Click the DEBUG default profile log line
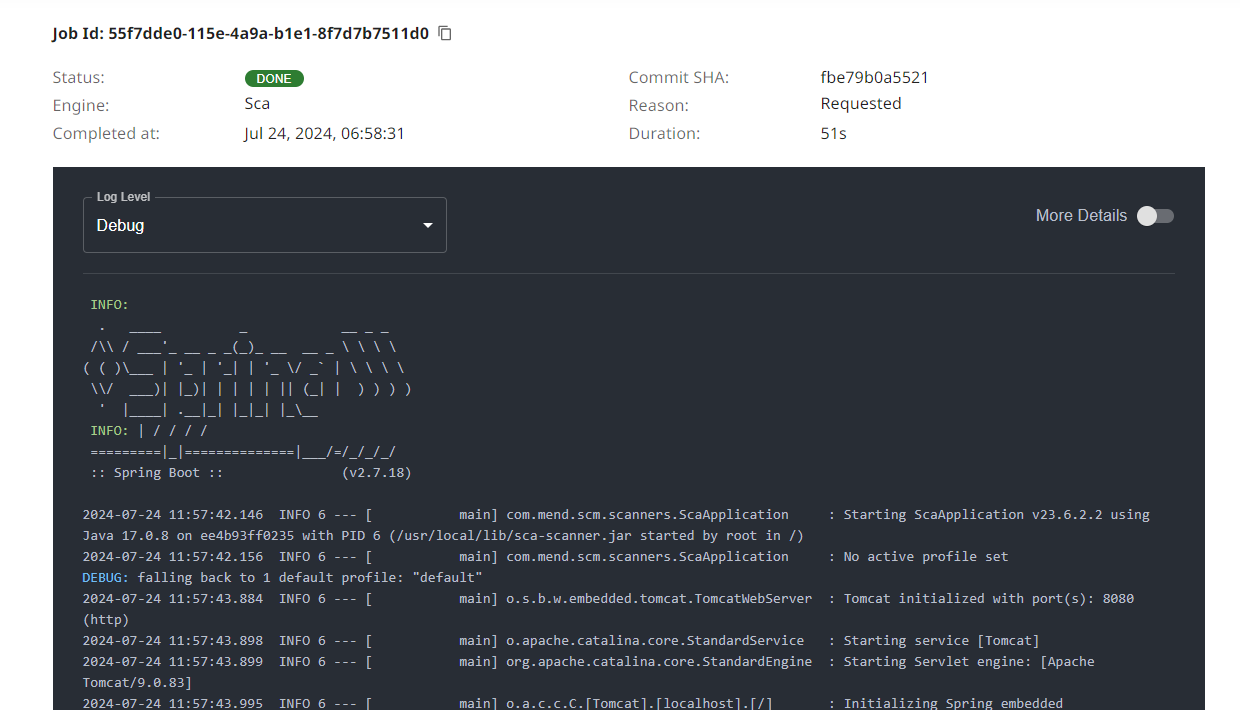Viewport: 1240px width, 710px height. tap(282, 578)
